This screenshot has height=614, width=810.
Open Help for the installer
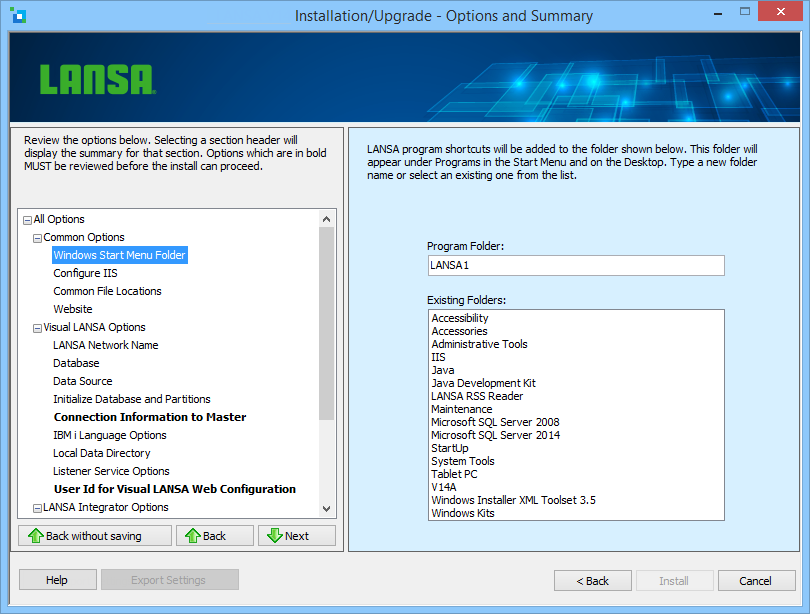point(57,580)
